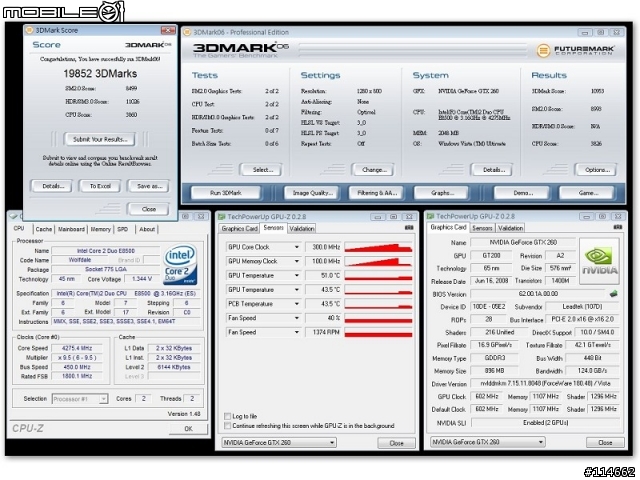The width and height of the screenshot is (640, 480).
Task: Switch to the About tab in CPU-Z
Action: 147,229
